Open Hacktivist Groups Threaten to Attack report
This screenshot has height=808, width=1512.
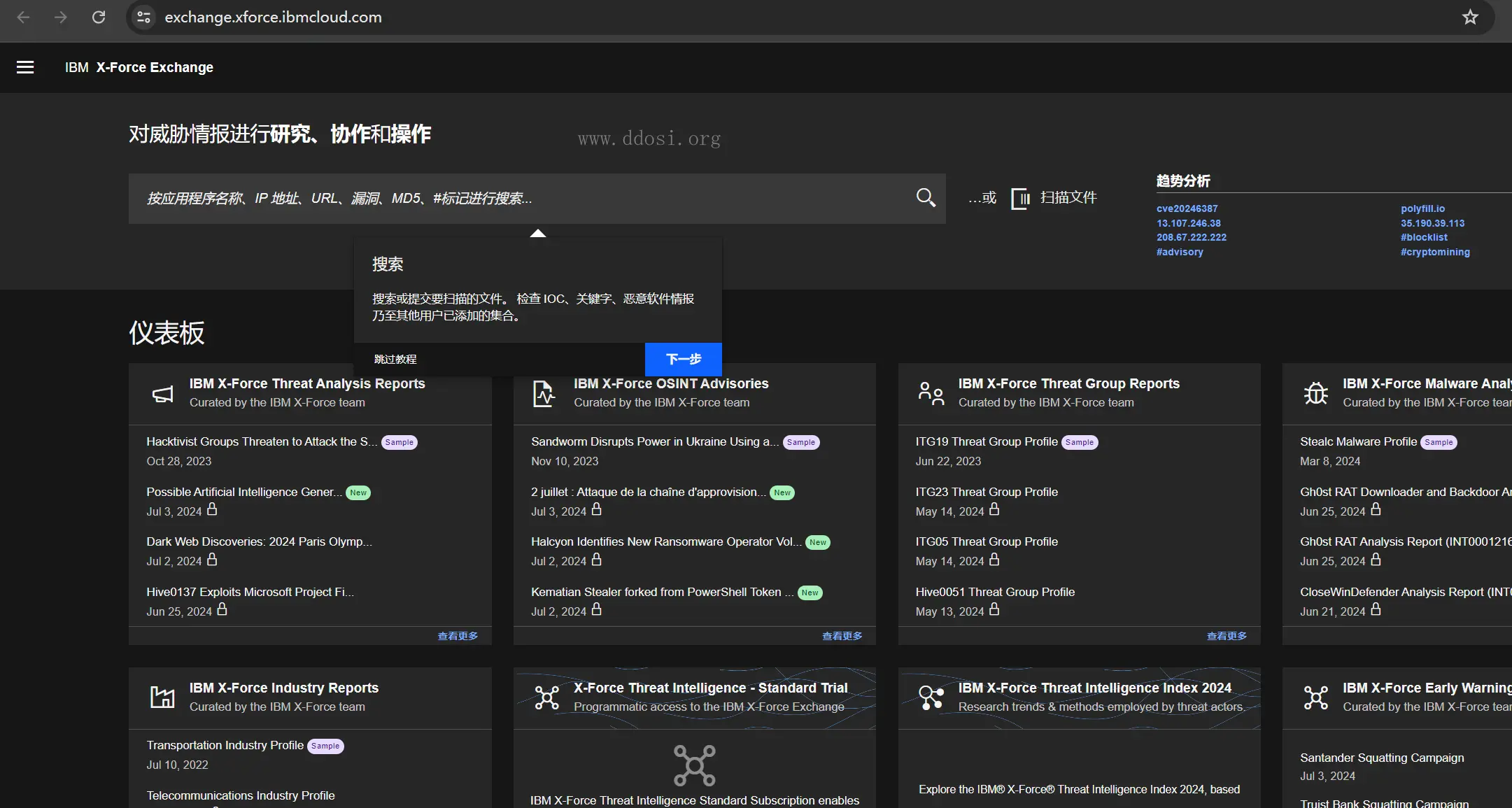(x=262, y=441)
